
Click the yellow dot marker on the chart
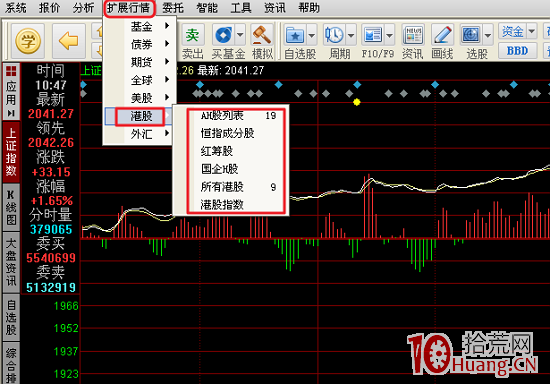[357, 102]
